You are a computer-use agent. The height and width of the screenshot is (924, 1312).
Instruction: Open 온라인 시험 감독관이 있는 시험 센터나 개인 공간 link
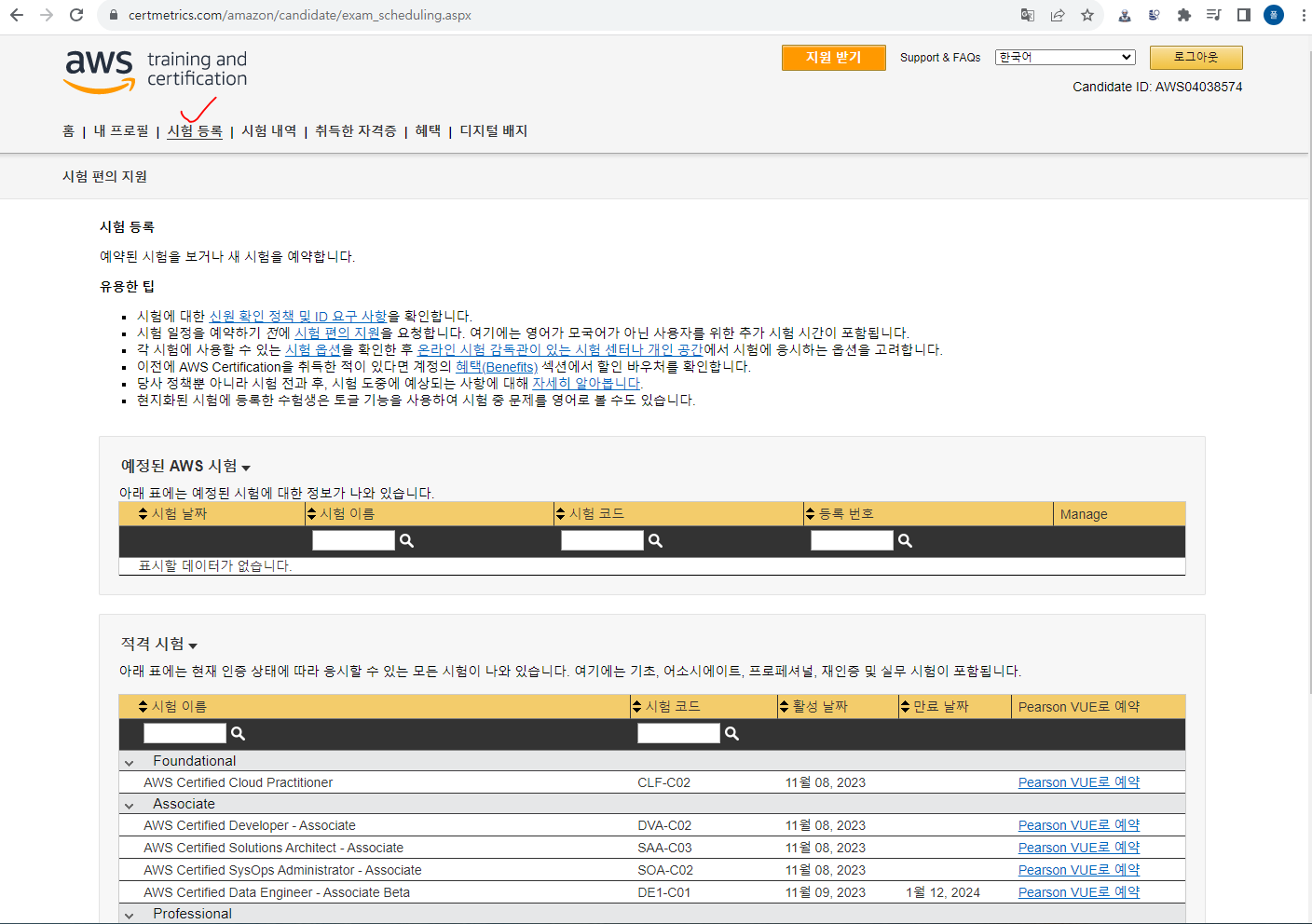click(560, 350)
